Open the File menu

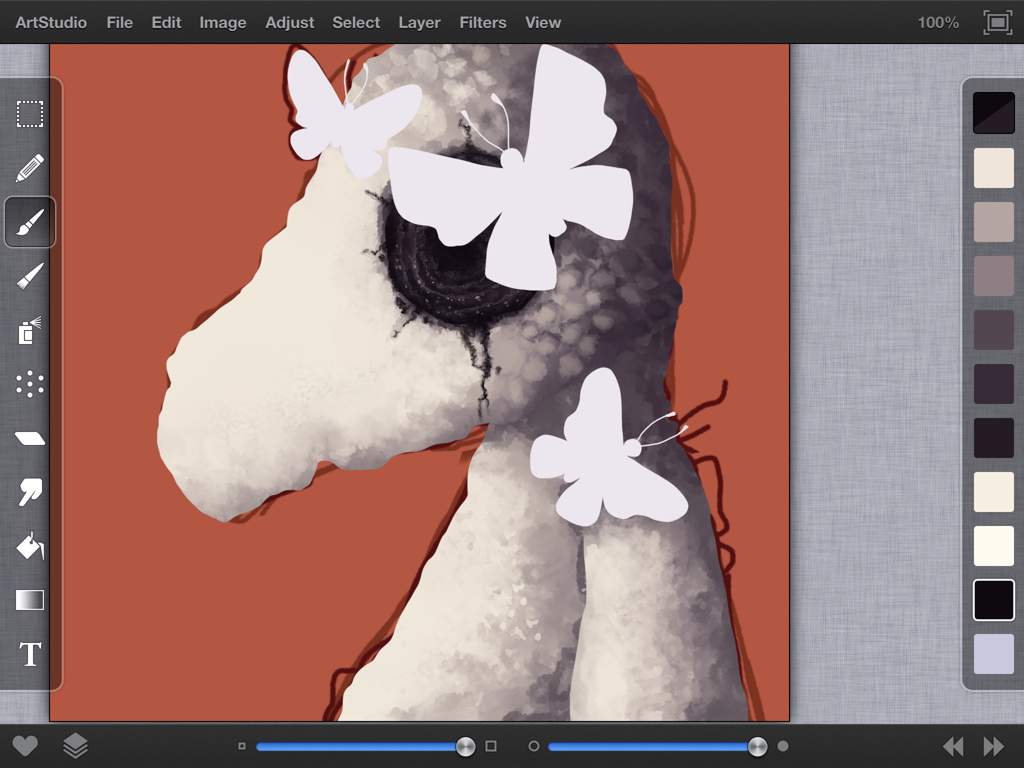120,22
